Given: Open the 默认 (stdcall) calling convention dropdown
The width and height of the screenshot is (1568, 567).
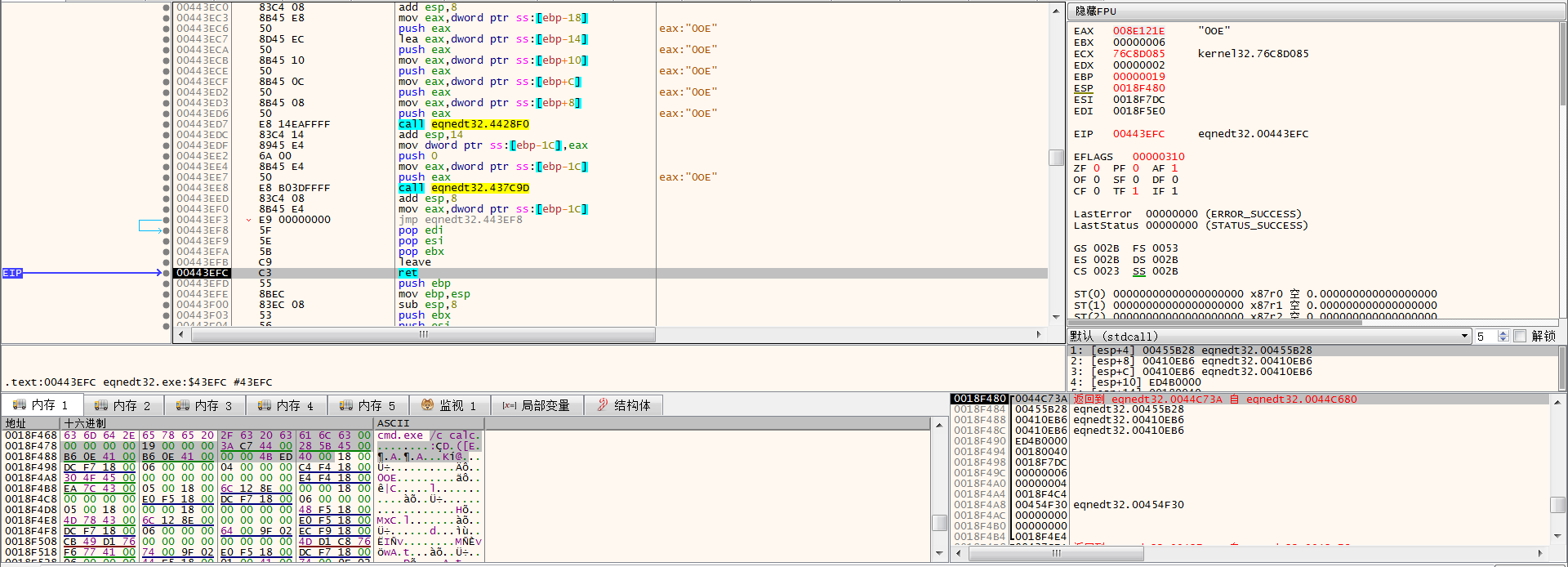Looking at the screenshot, I should click(1269, 337).
